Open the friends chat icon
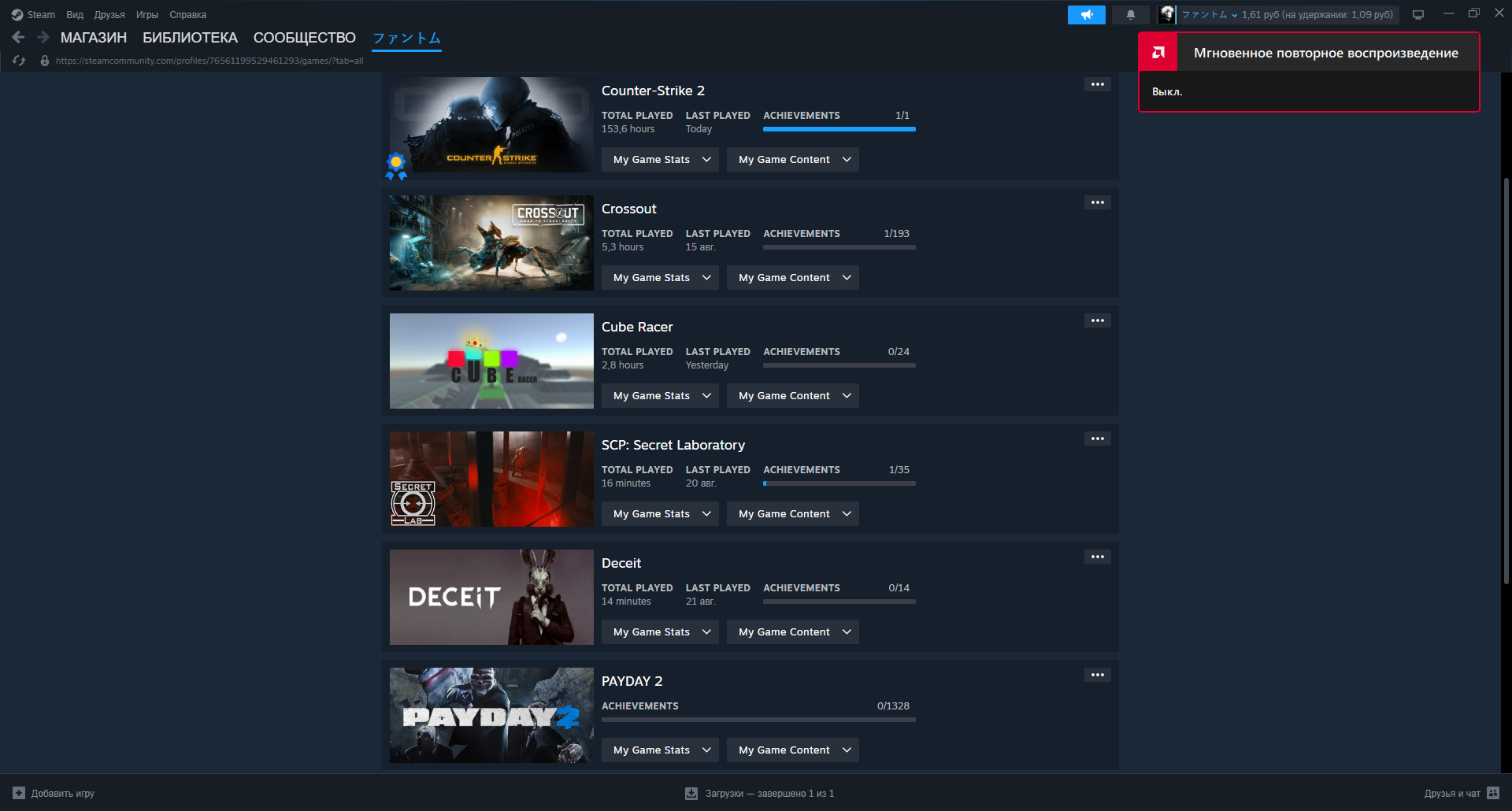The image size is (1512, 811). (1493, 793)
